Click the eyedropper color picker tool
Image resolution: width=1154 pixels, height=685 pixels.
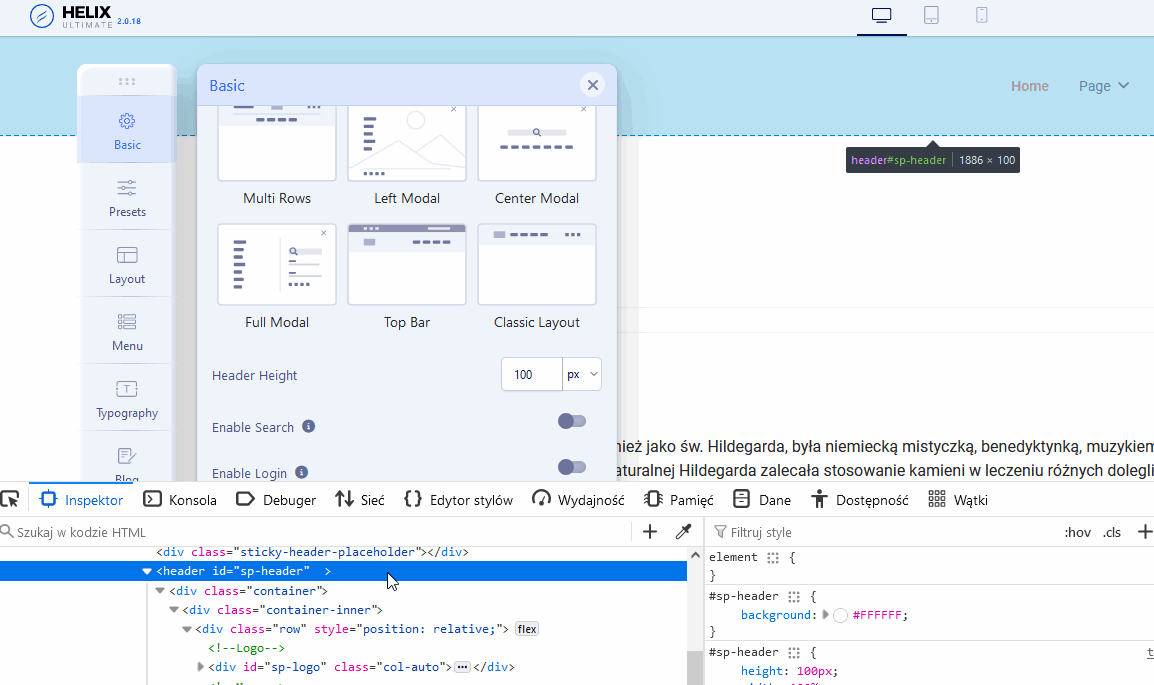click(x=684, y=532)
